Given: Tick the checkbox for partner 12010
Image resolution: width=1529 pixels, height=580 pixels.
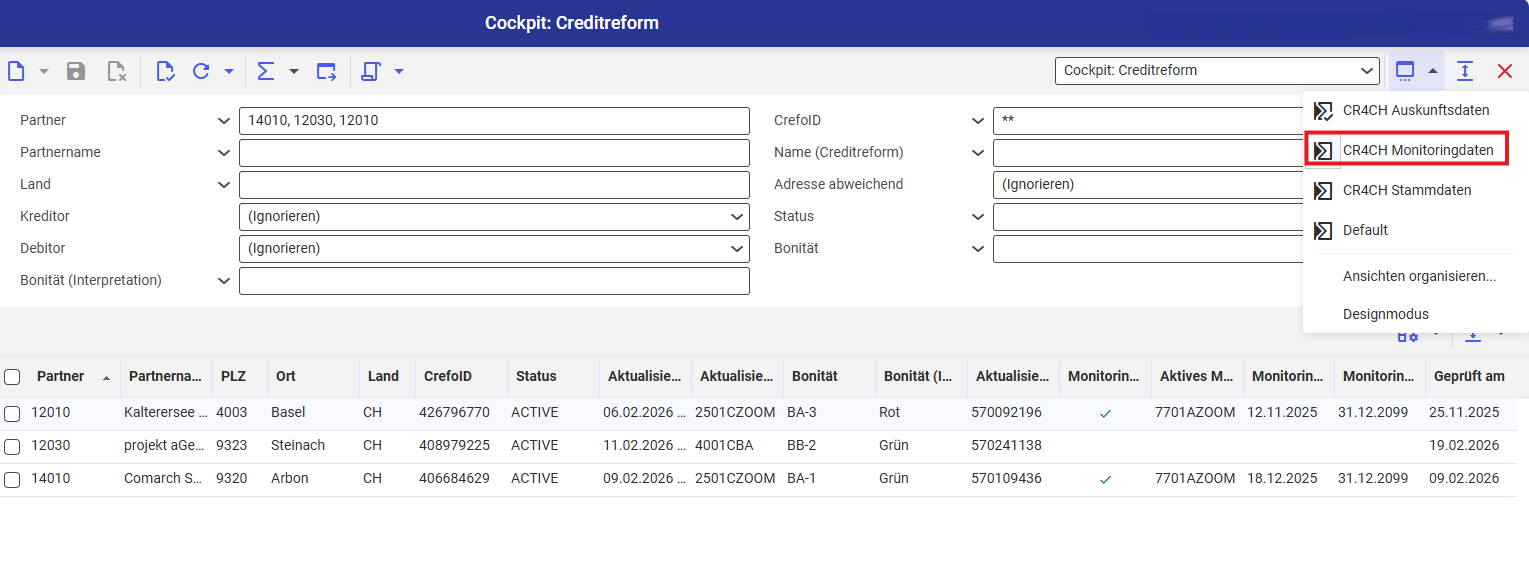Looking at the screenshot, I should point(12,413).
